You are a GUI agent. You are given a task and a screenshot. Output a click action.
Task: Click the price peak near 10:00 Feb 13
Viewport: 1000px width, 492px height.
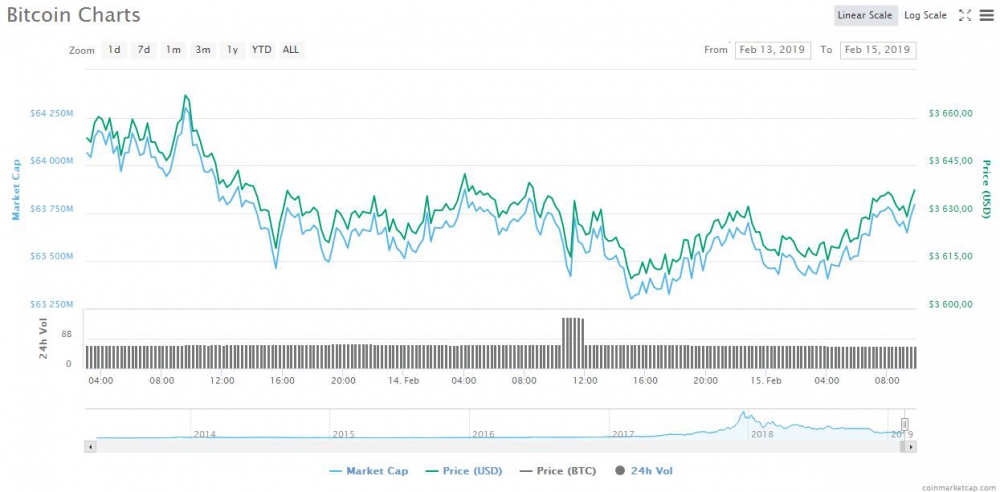[186, 96]
